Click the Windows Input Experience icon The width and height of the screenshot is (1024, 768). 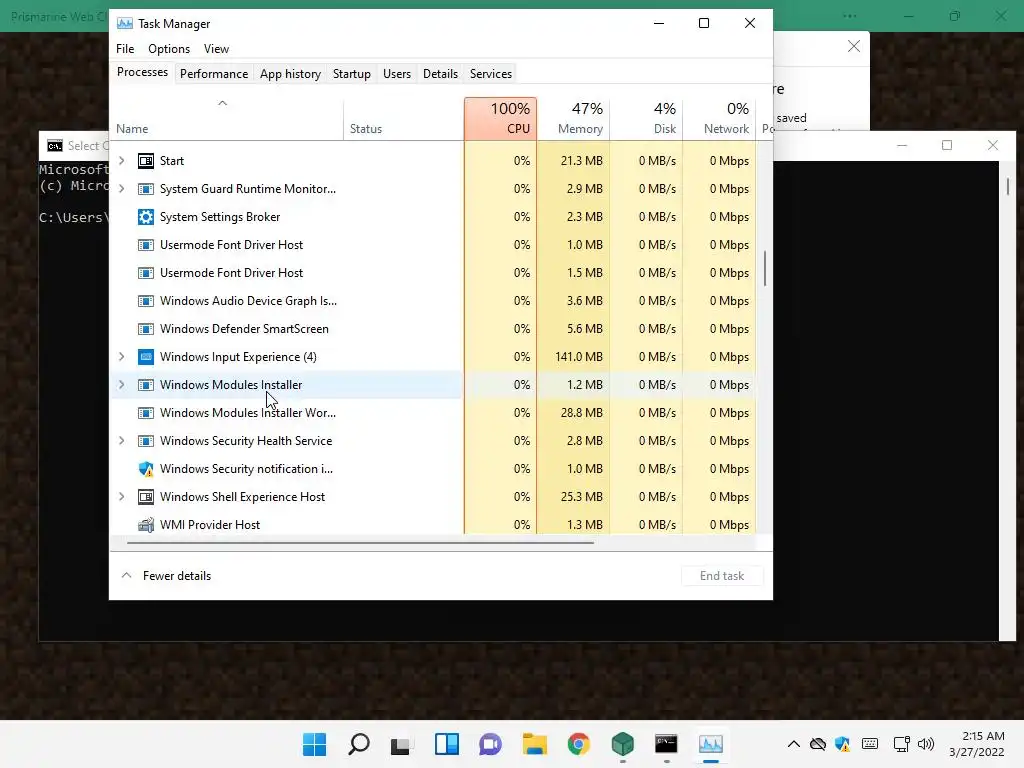point(146,357)
